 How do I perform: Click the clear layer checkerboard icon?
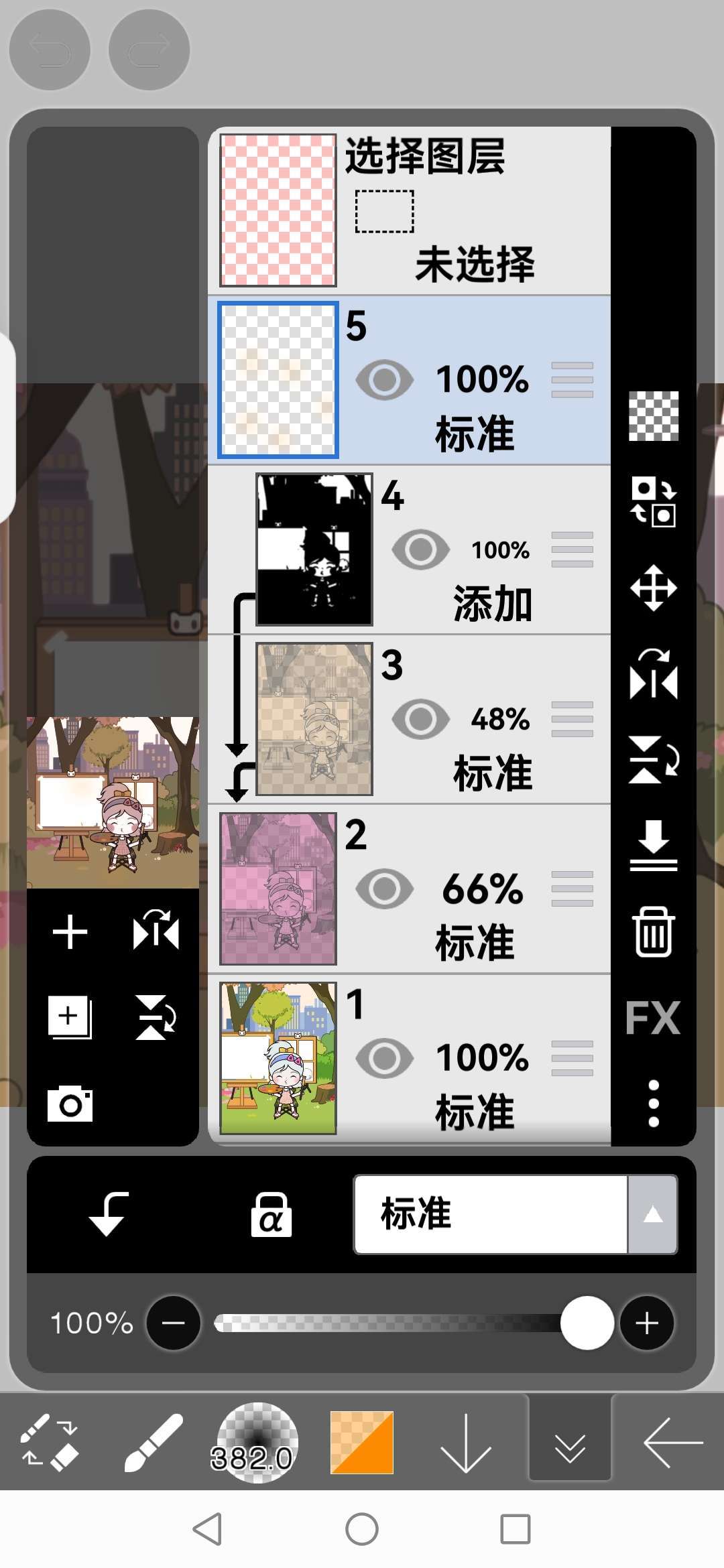[653, 416]
